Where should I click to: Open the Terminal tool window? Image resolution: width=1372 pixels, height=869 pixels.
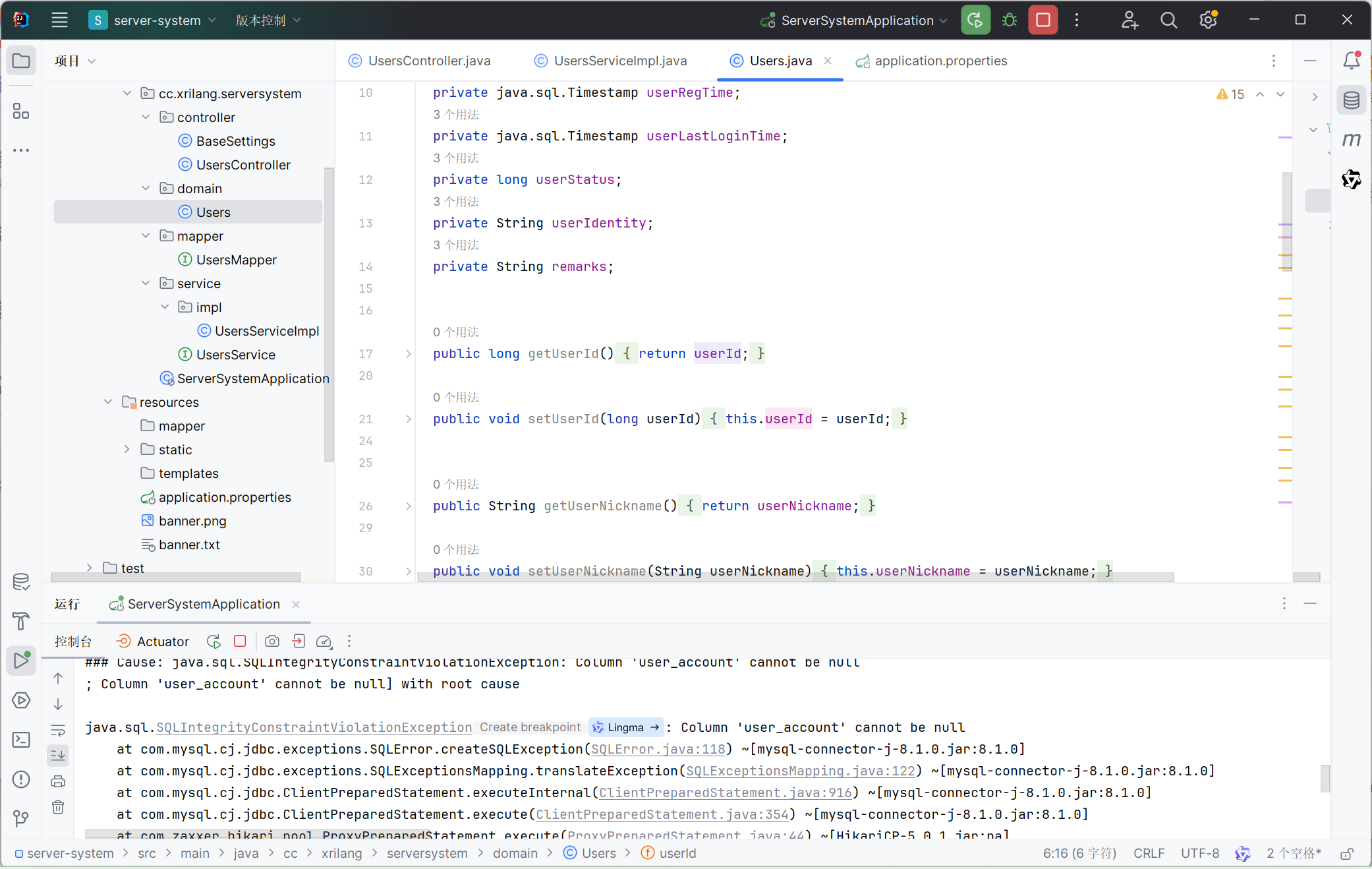[21, 740]
